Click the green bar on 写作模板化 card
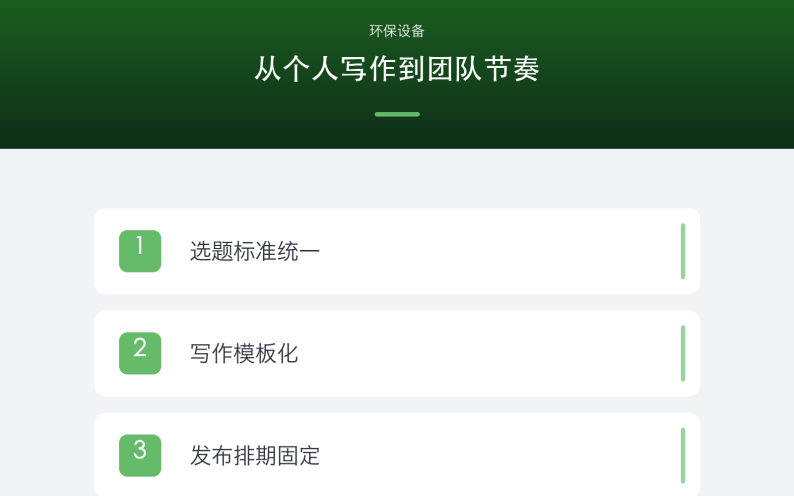Image resolution: width=794 pixels, height=496 pixels. coord(683,353)
